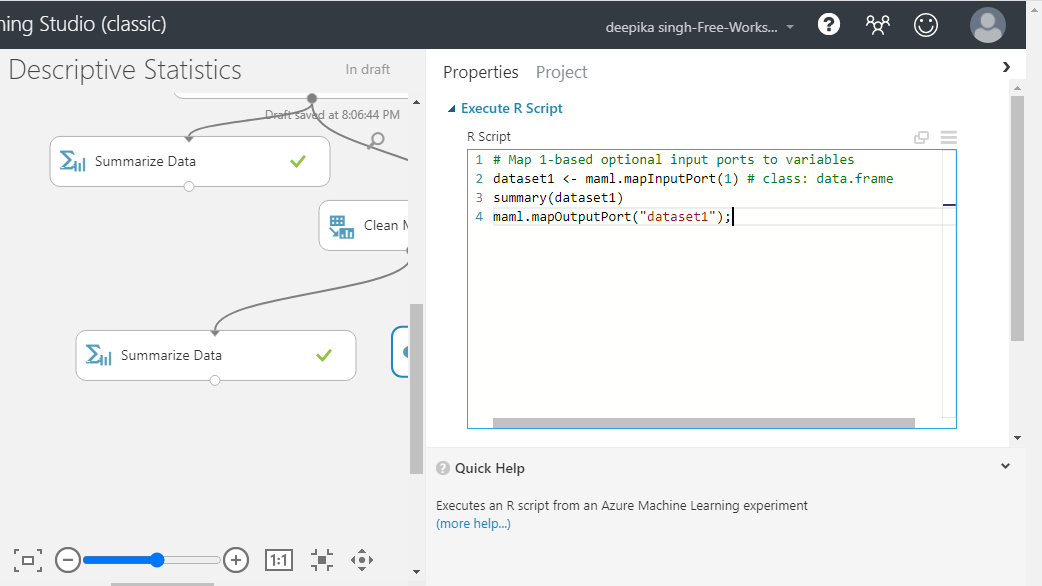Open the workspace selector dropdown
The width and height of the screenshot is (1042, 586).
coord(700,27)
